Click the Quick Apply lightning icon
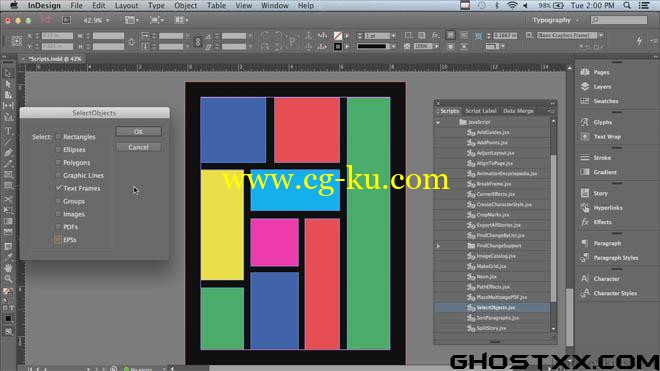Image resolution: width=660 pixels, height=371 pixels. pyautogui.click(x=639, y=41)
